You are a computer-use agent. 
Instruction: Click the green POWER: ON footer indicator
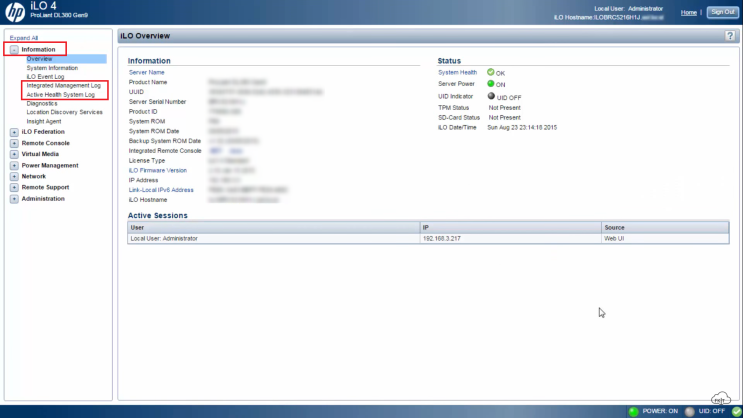point(634,411)
